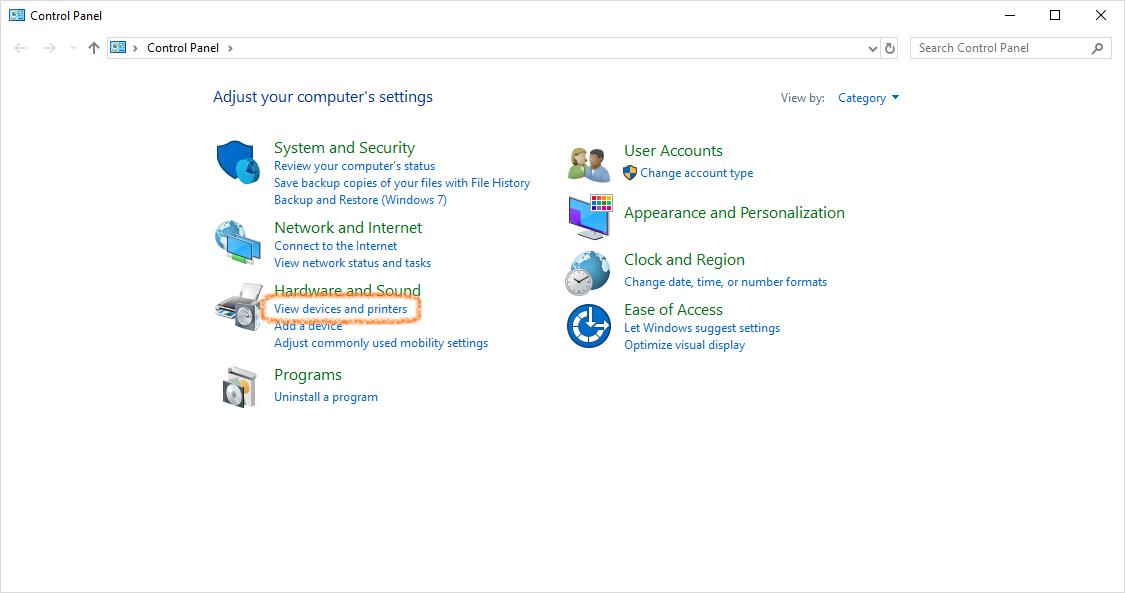The image size is (1125, 593).
Task: Click the Appearance and Personalization display icon
Action: [x=588, y=216]
